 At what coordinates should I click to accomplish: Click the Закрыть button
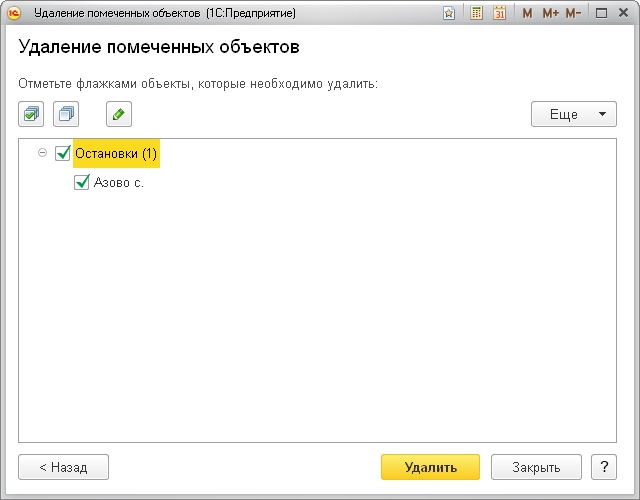[536, 467]
